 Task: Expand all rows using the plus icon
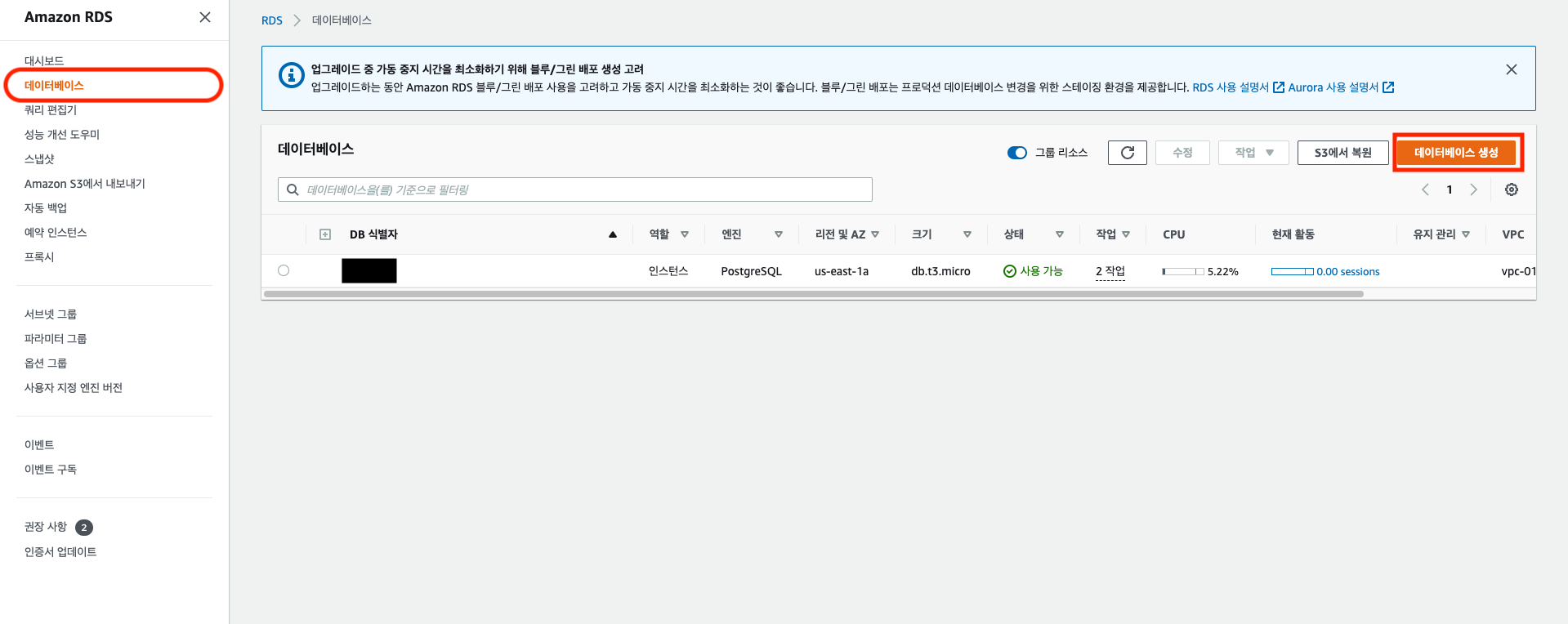point(325,234)
